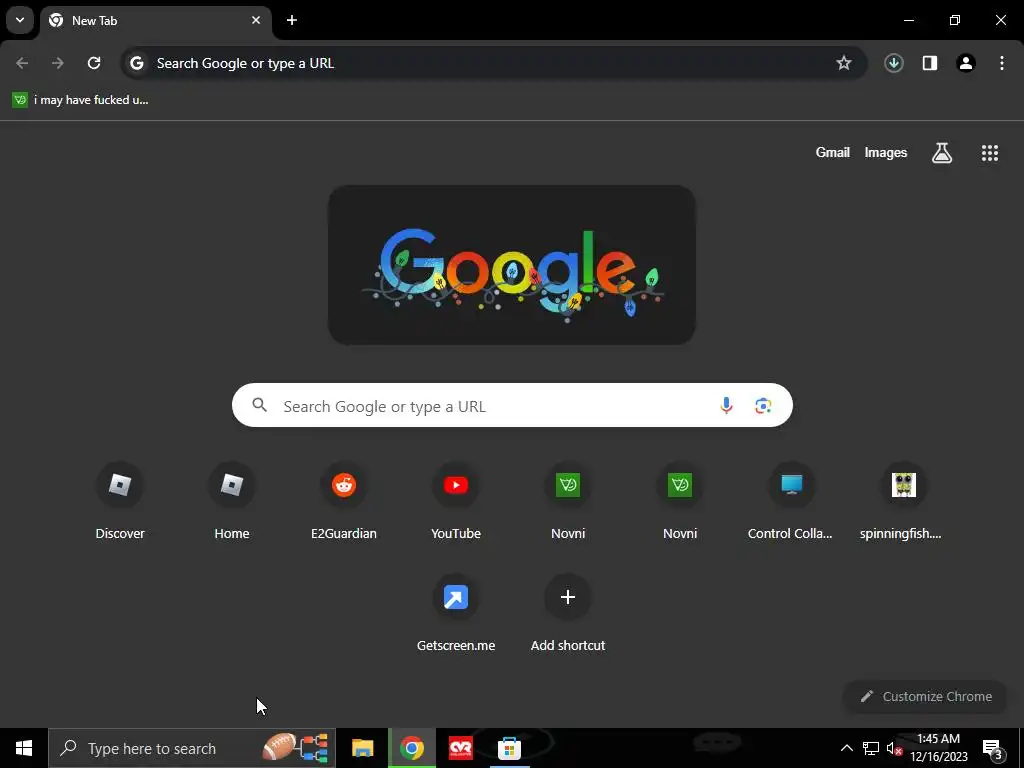Click Customize Chrome button
The height and width of the screenshot is (768, 1024).
tap(926, 696)
